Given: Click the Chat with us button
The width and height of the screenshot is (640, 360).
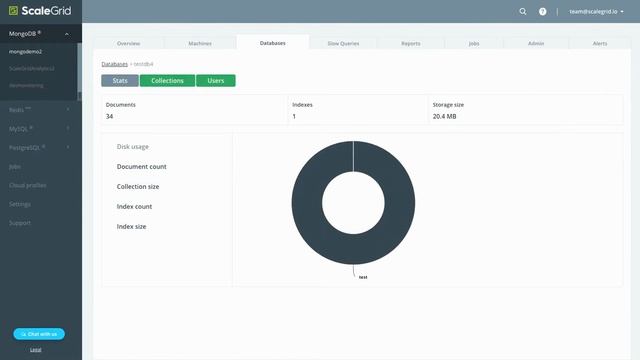Looking at the screenshot, I should [x=39, y=334].
